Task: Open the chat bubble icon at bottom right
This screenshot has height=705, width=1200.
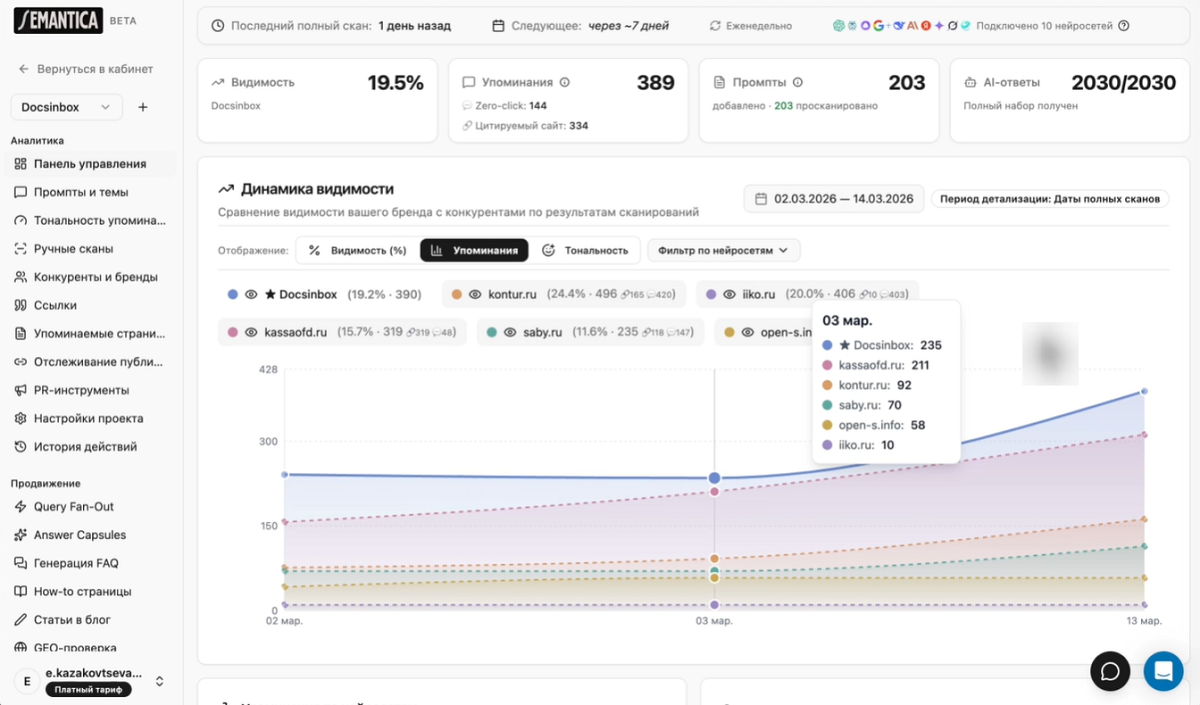Action: (1109, 671)
